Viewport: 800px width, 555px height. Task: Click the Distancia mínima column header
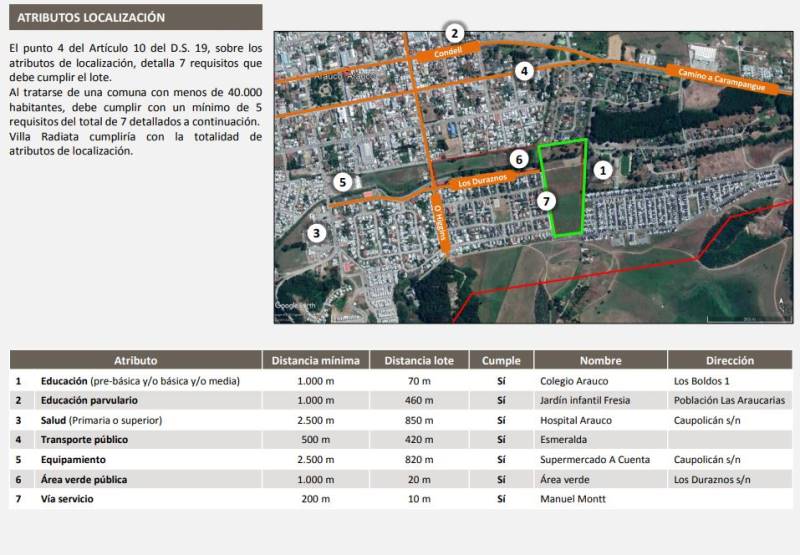(315, 361)
